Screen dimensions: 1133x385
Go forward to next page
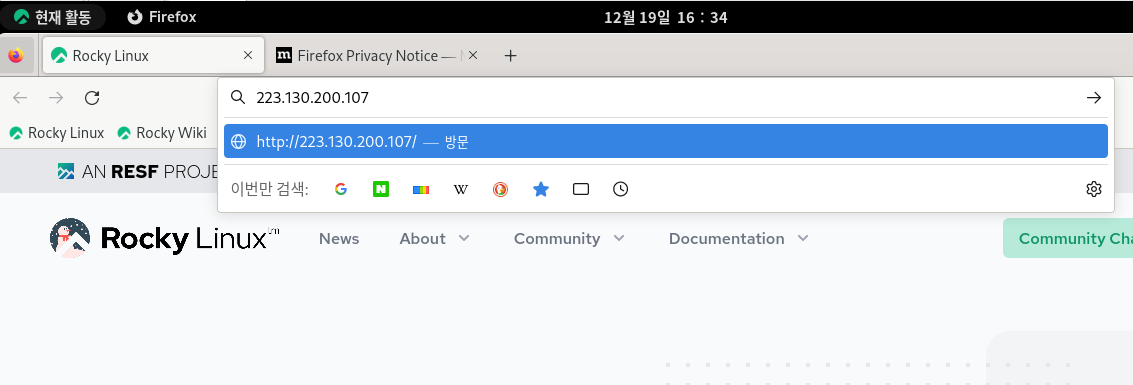tap(56, 98)
